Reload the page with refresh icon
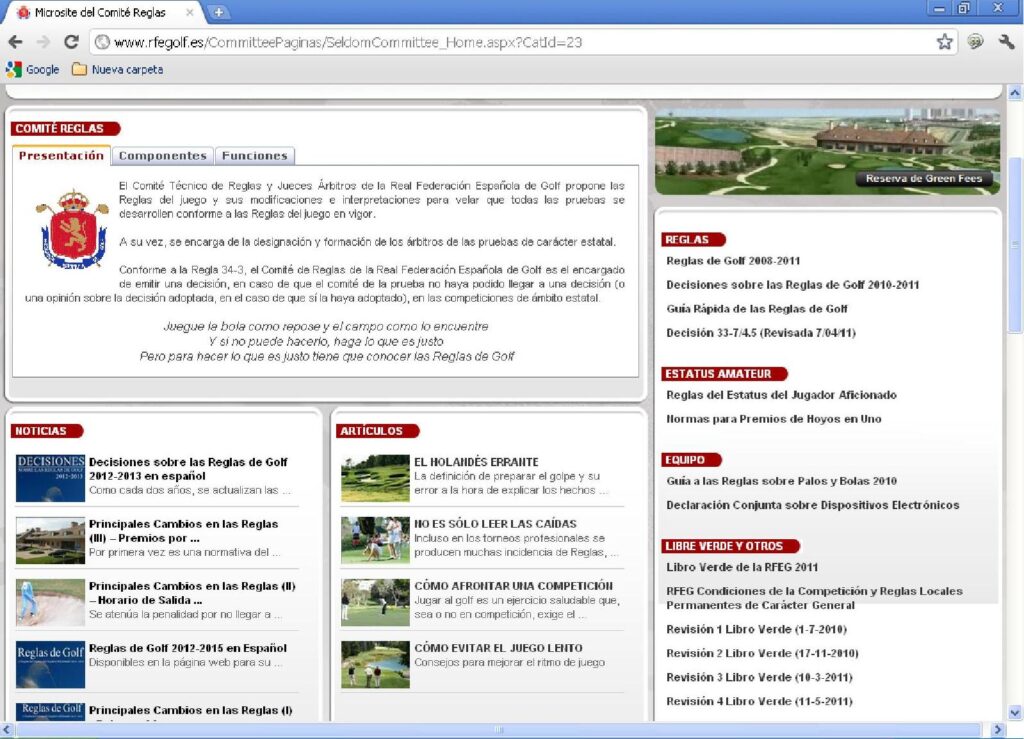The image size is (1024, 739). pyautogui.click(x=71, y=42)
